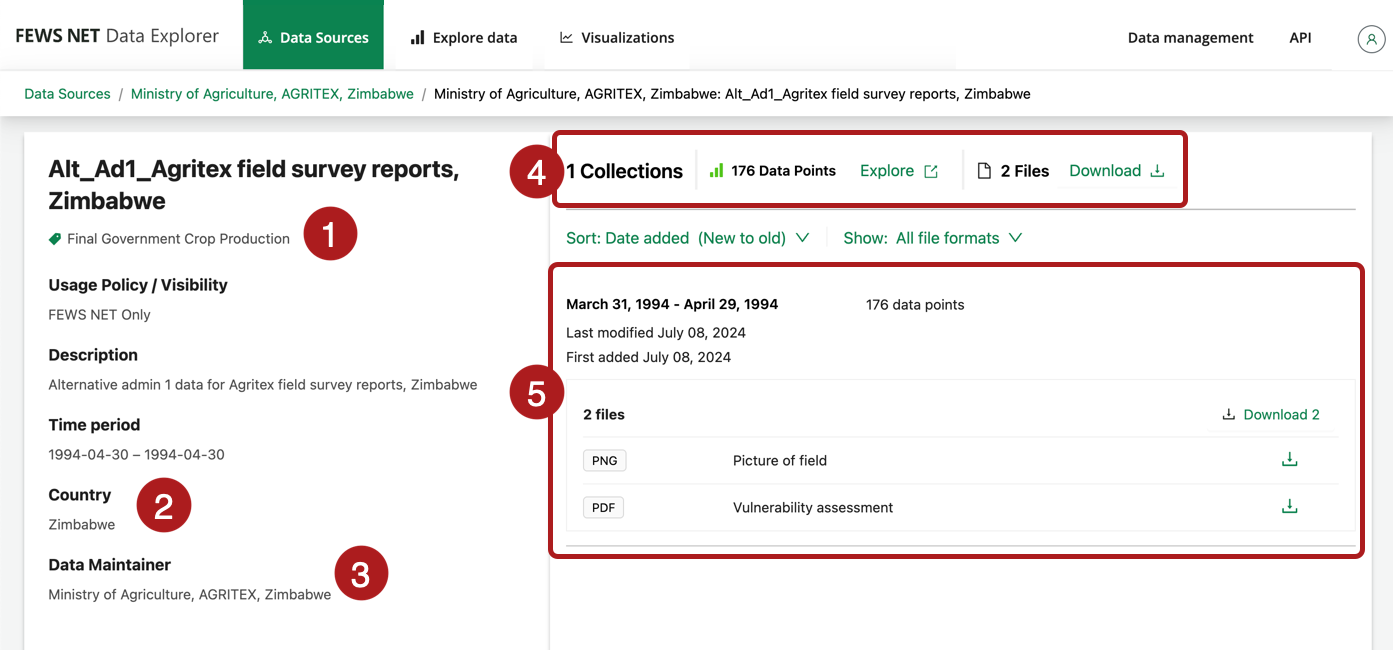Open Ministry of Agriculture AGRITEX breadcrumb link
The width and height of the screenshot is (1393, 650).
click(x=272, y=94)
